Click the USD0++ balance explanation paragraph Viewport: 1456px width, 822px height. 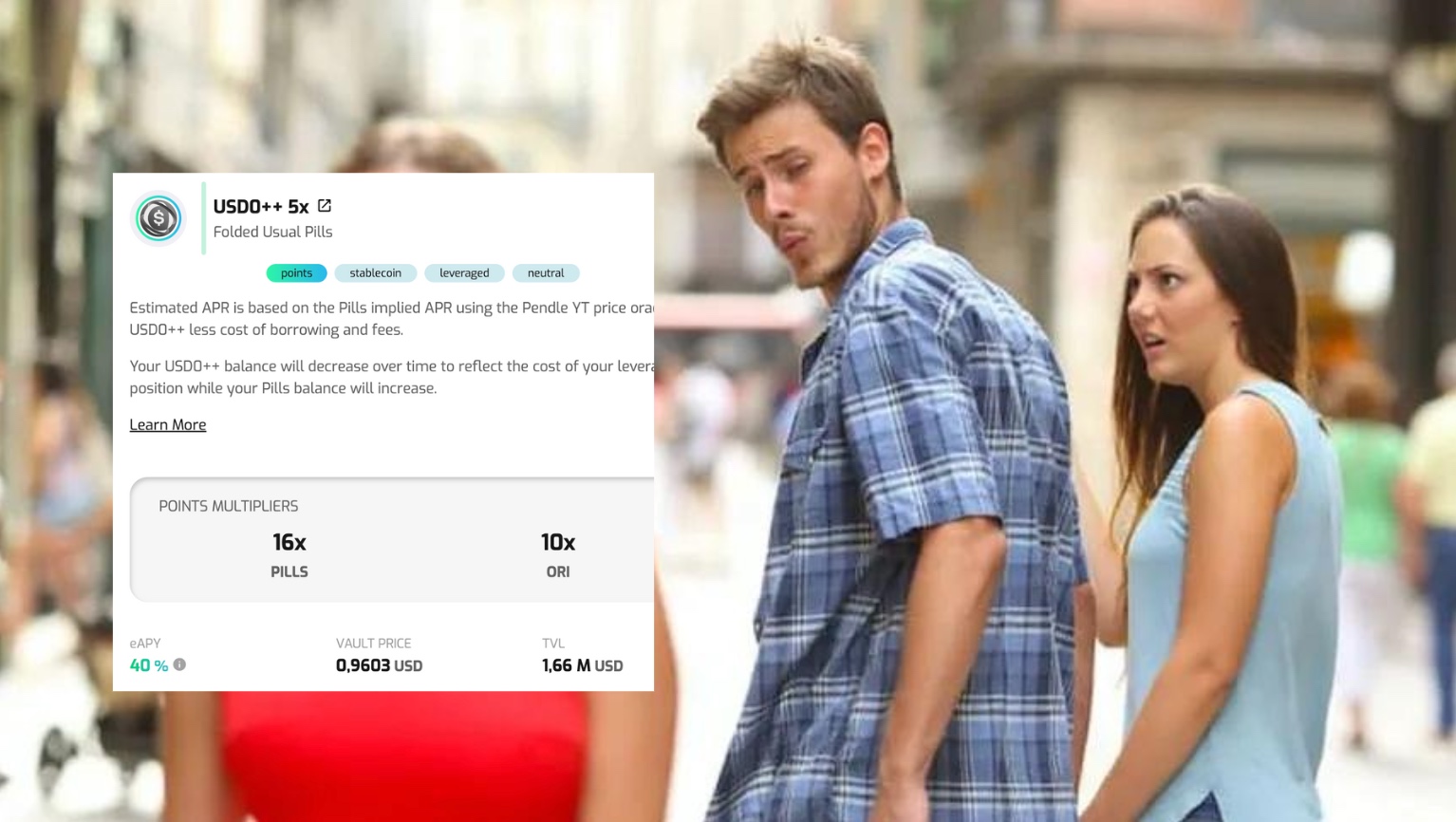[x=392, y=377]
